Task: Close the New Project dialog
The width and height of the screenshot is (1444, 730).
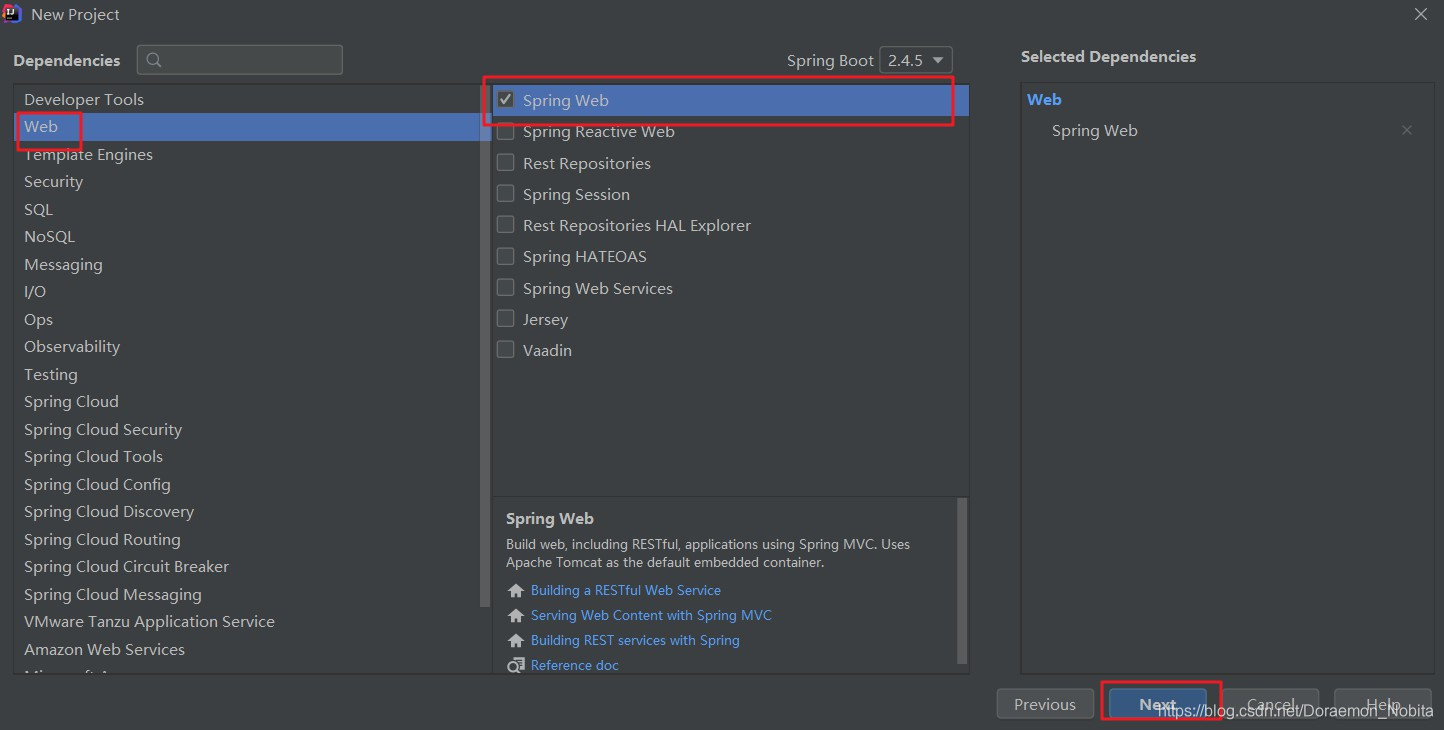Action: 1420,14
